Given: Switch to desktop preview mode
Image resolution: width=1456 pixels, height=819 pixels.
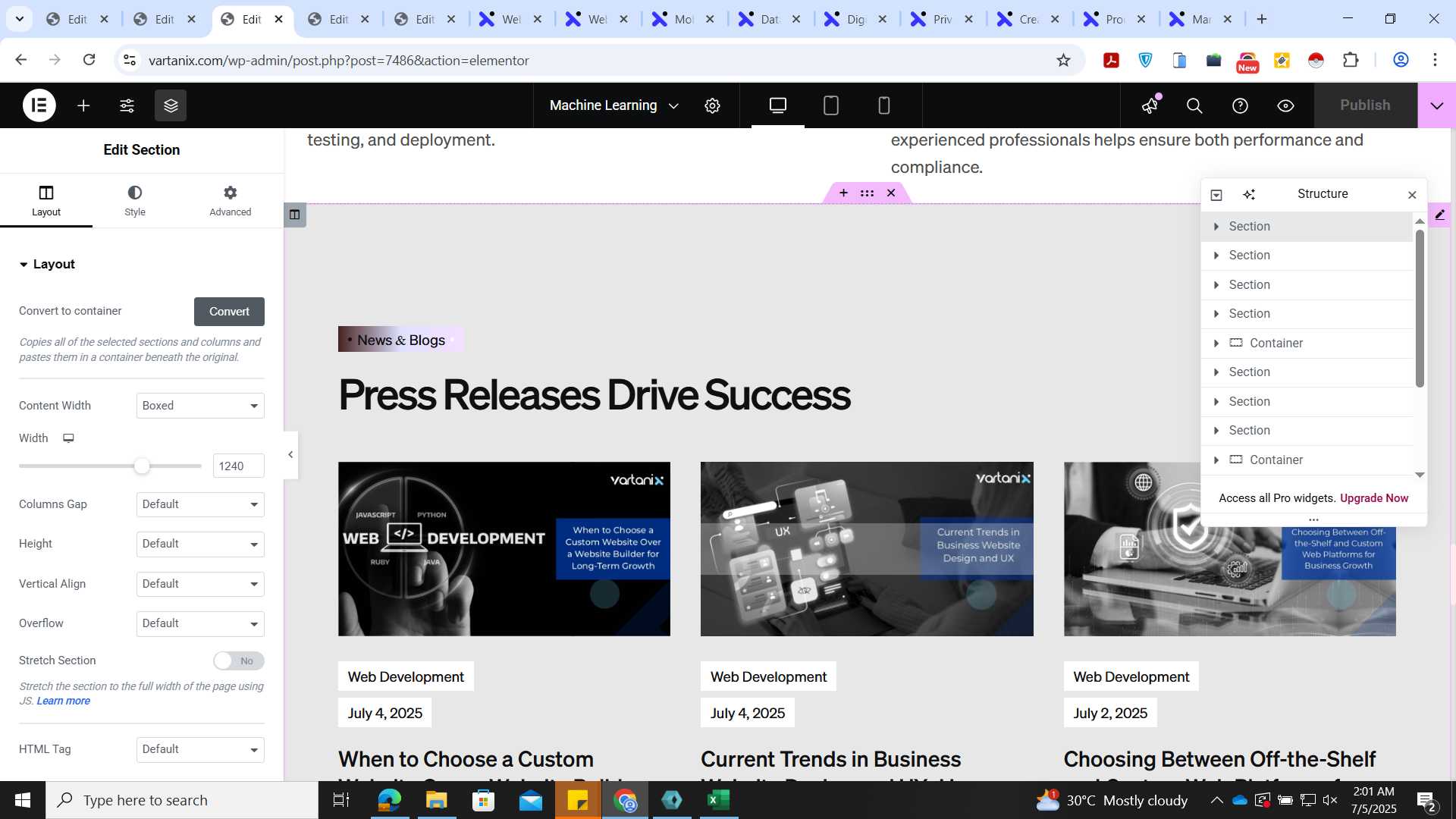Looking at the screenshot, I should tap(778, 105).
